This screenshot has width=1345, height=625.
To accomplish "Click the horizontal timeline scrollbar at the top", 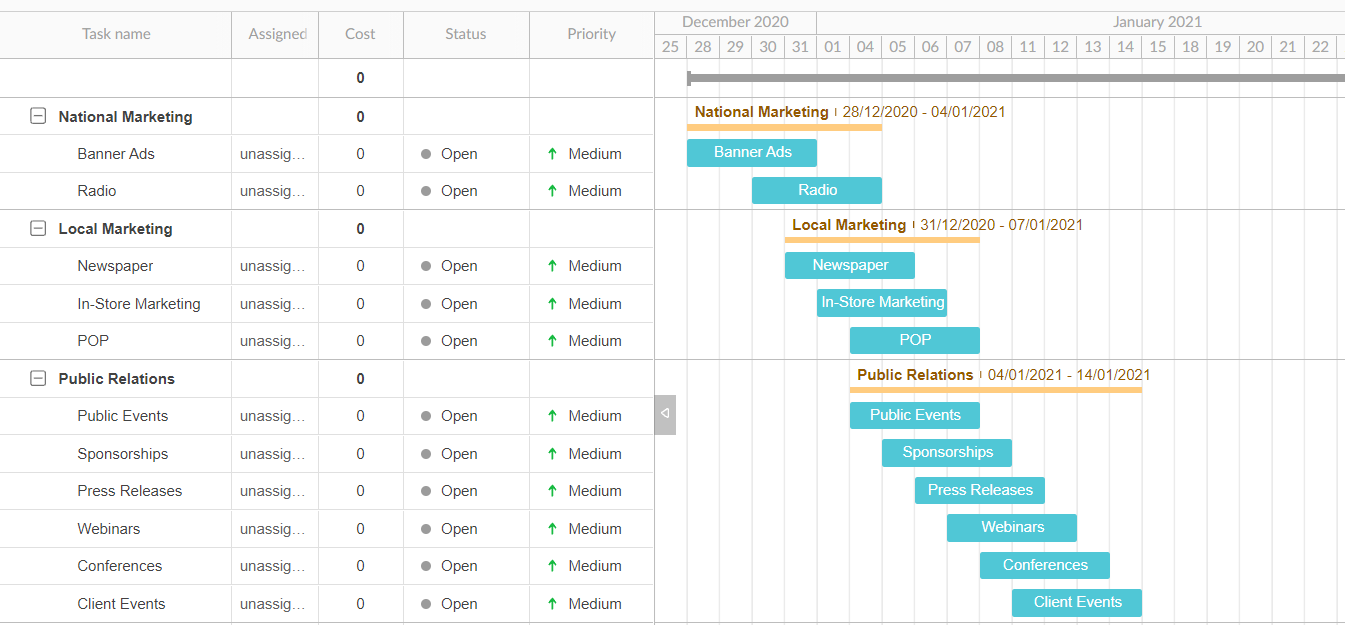I will 1000,75.
